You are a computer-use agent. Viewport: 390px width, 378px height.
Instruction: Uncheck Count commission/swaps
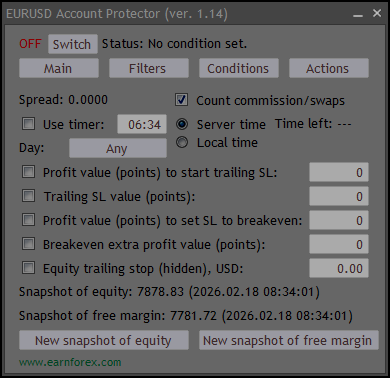tap(182, 100)
